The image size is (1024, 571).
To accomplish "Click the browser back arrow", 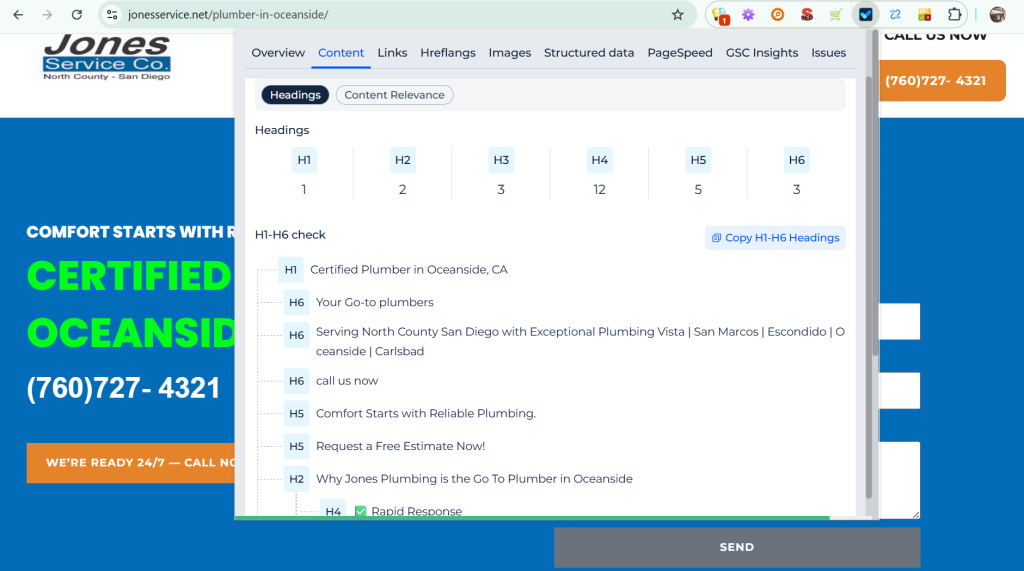I will tap(19, 15).
